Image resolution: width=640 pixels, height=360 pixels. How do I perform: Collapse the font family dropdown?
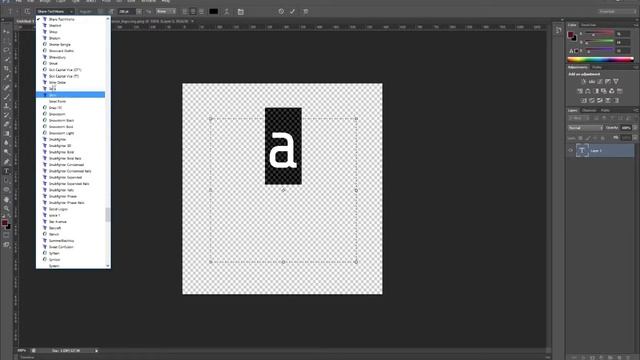(71, 12)
